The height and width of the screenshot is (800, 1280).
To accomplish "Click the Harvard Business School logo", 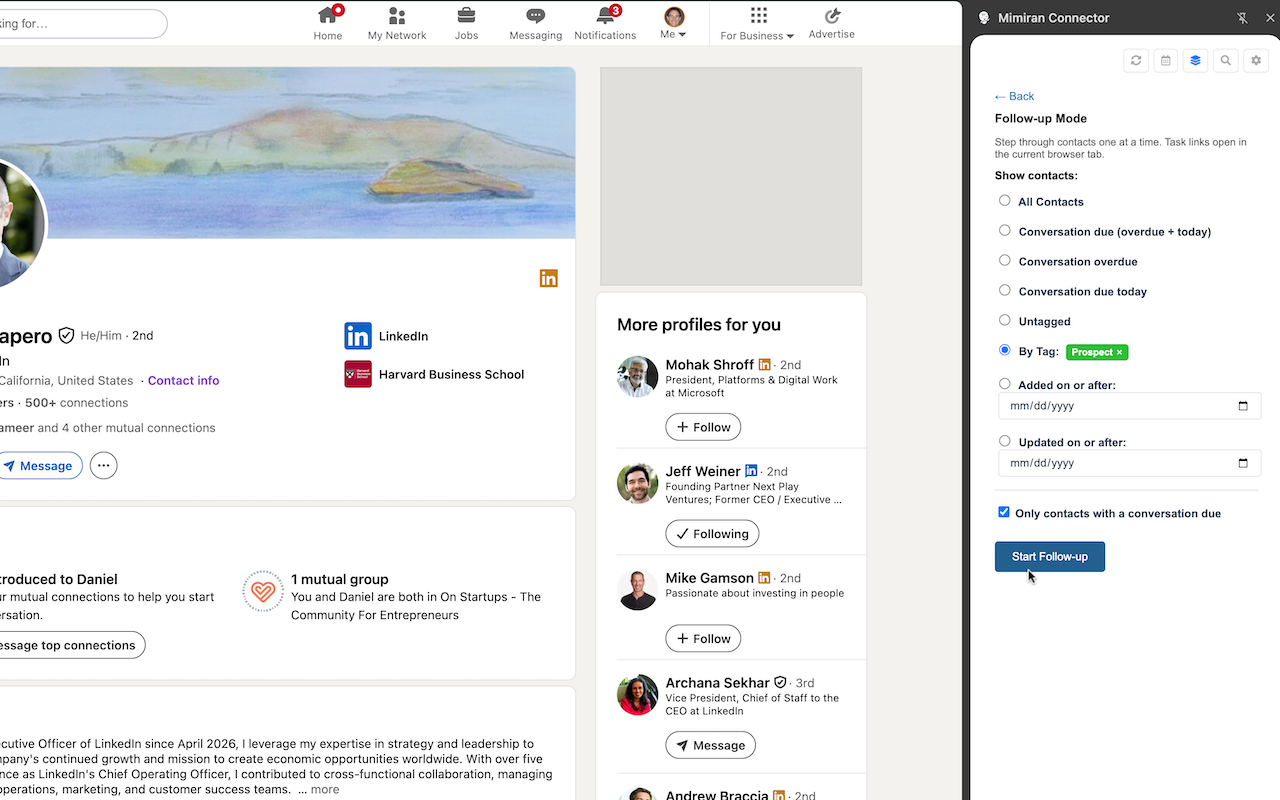I will click(358, 374).
